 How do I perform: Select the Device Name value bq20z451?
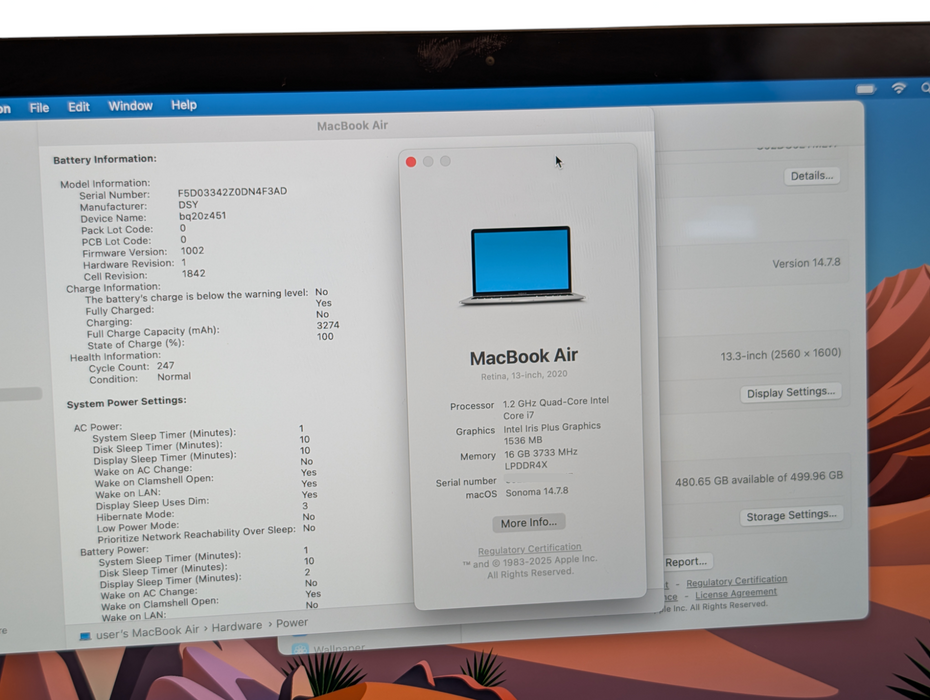(x=202, y=216)
